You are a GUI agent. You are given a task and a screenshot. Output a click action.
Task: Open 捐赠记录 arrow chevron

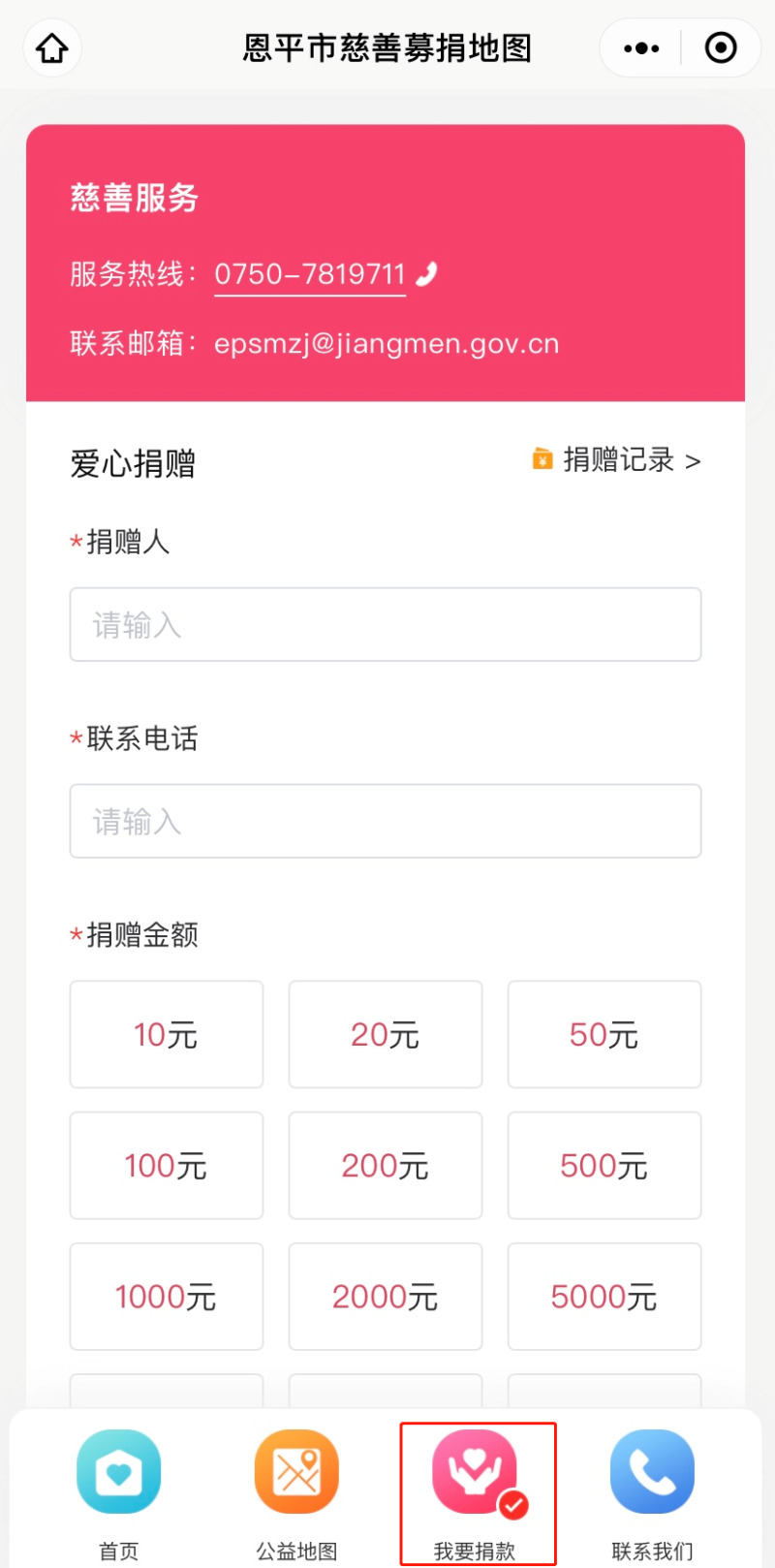pos(693,461)
